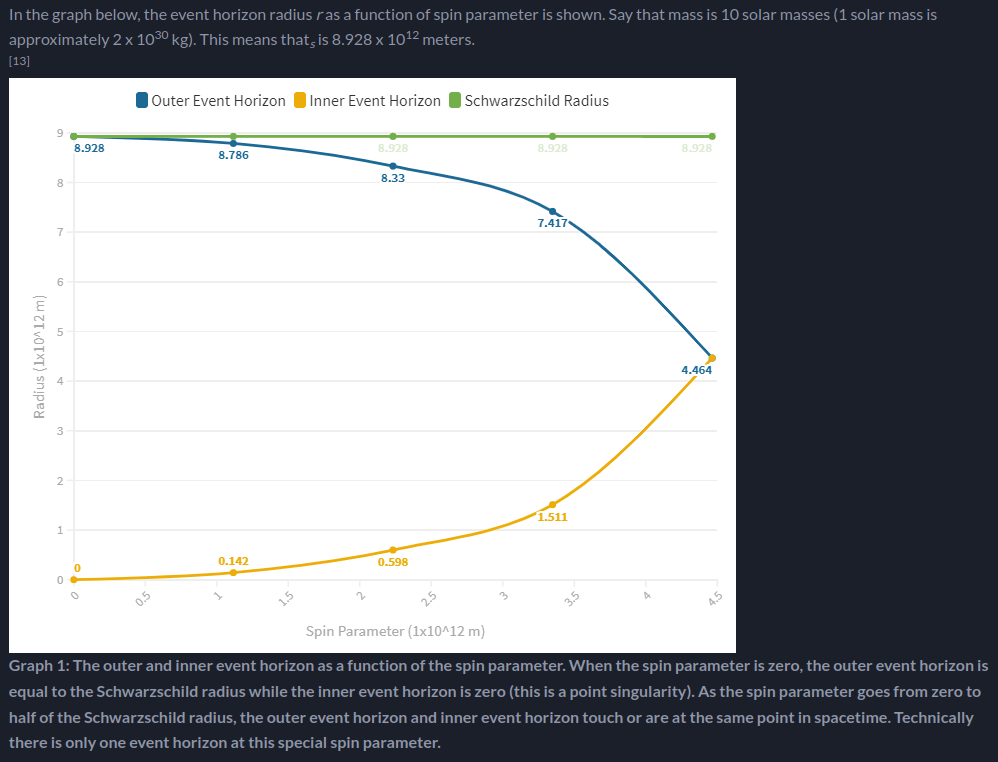The width and height of the screenshot is (998, 762).
Task: Select the outer horizon data point labeled 7.417
Action: (552, 211)
